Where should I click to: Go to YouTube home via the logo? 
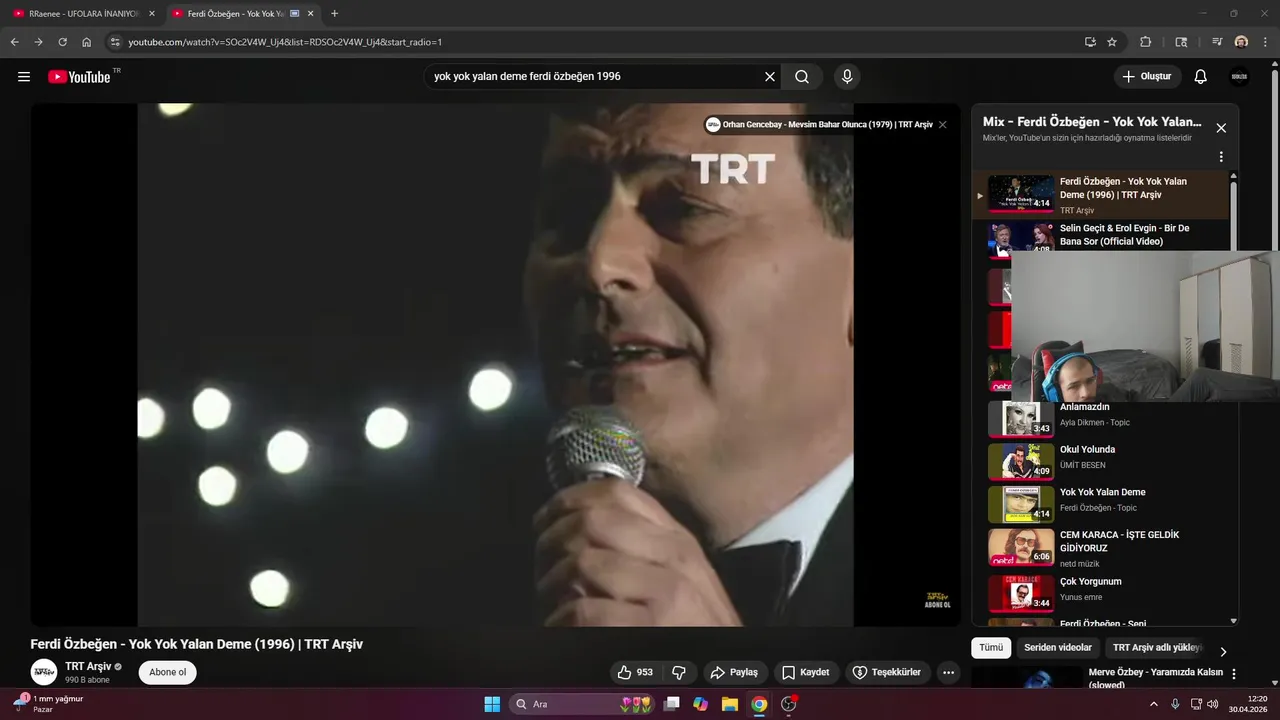point(79,77)
